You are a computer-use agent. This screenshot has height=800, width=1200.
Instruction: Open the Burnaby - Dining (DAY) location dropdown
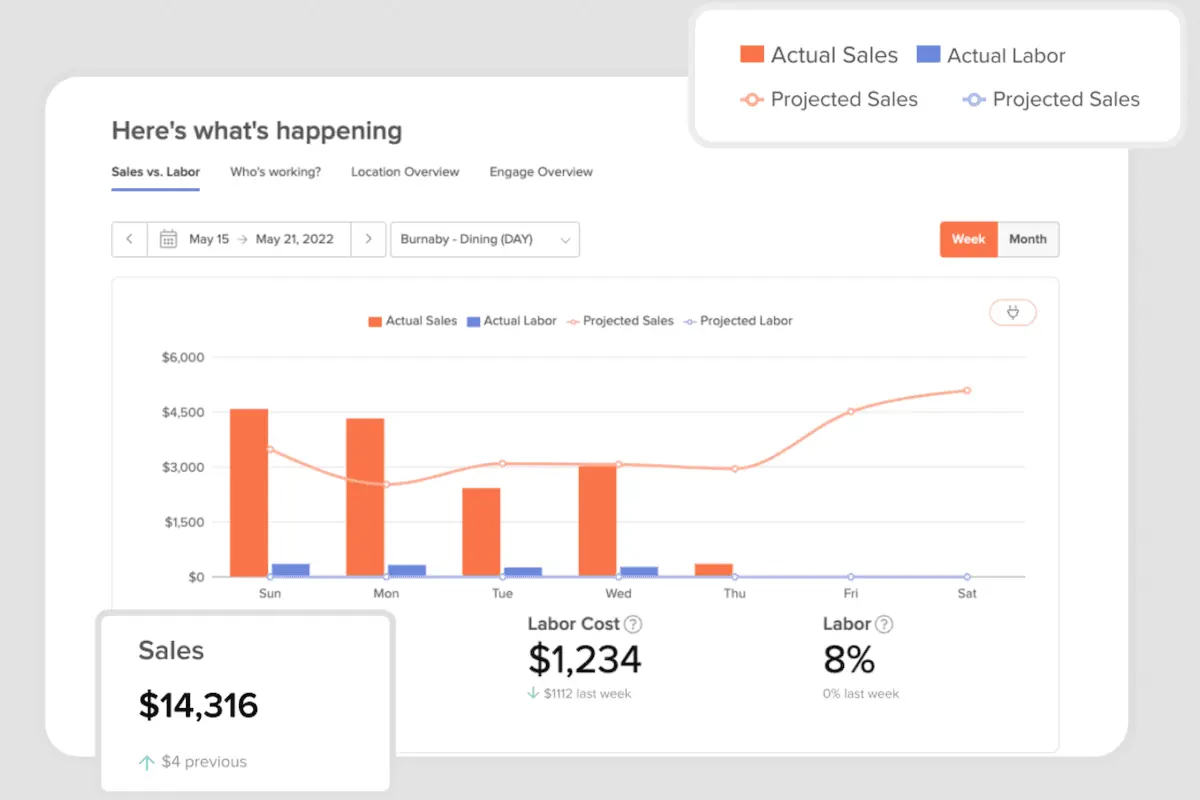485,239
